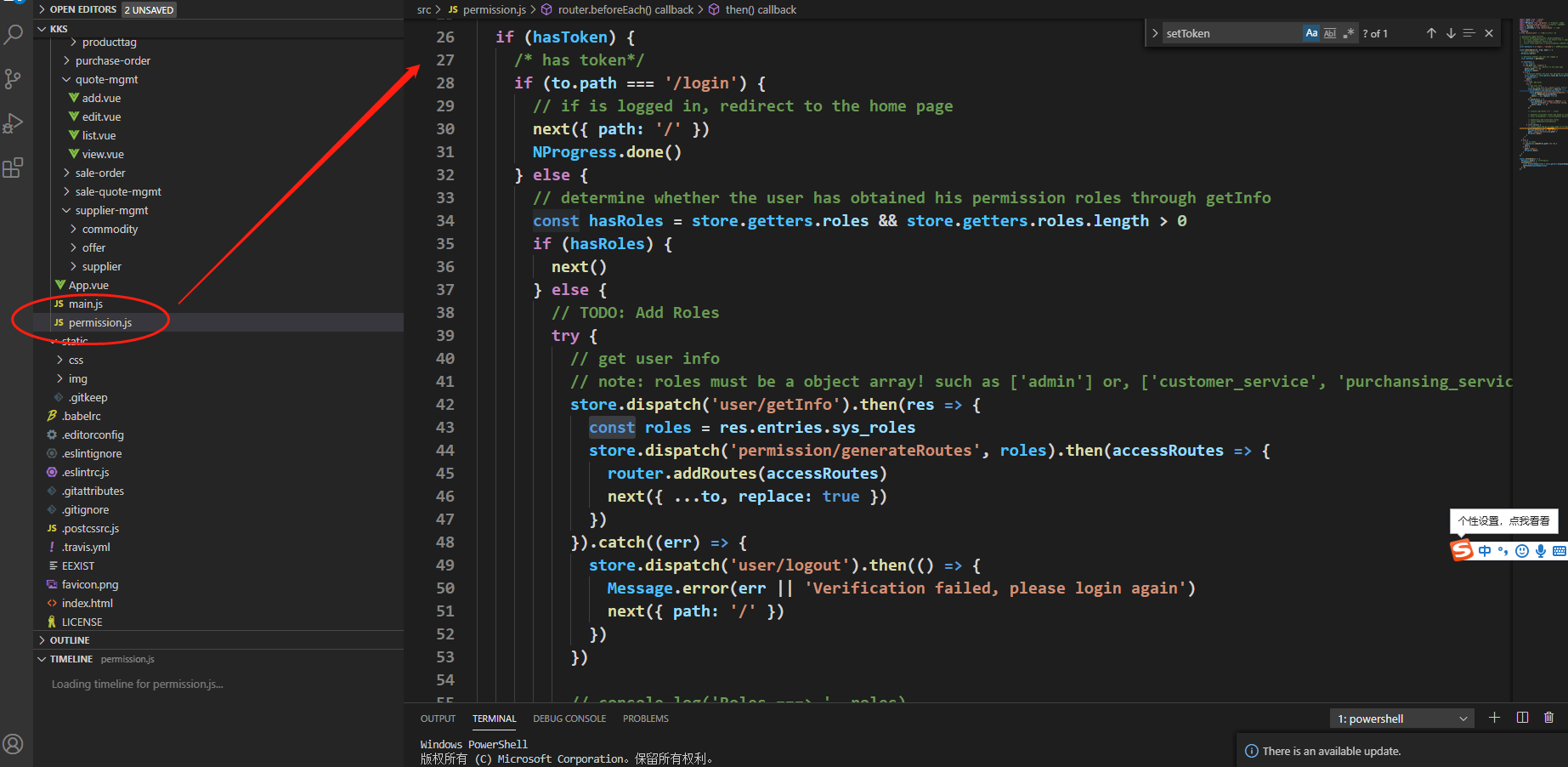
Task: Open the Accounts menu icon
Action: (14, 744)
